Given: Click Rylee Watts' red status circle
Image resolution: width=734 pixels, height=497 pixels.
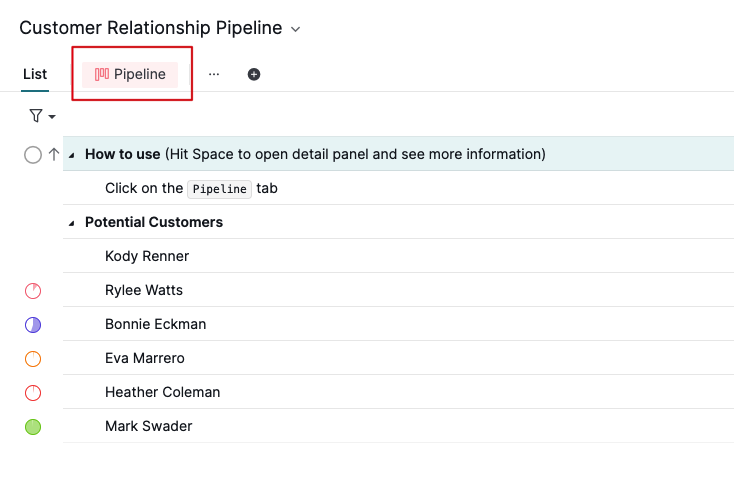Looking at the screenshot, I should coord(33,291).
